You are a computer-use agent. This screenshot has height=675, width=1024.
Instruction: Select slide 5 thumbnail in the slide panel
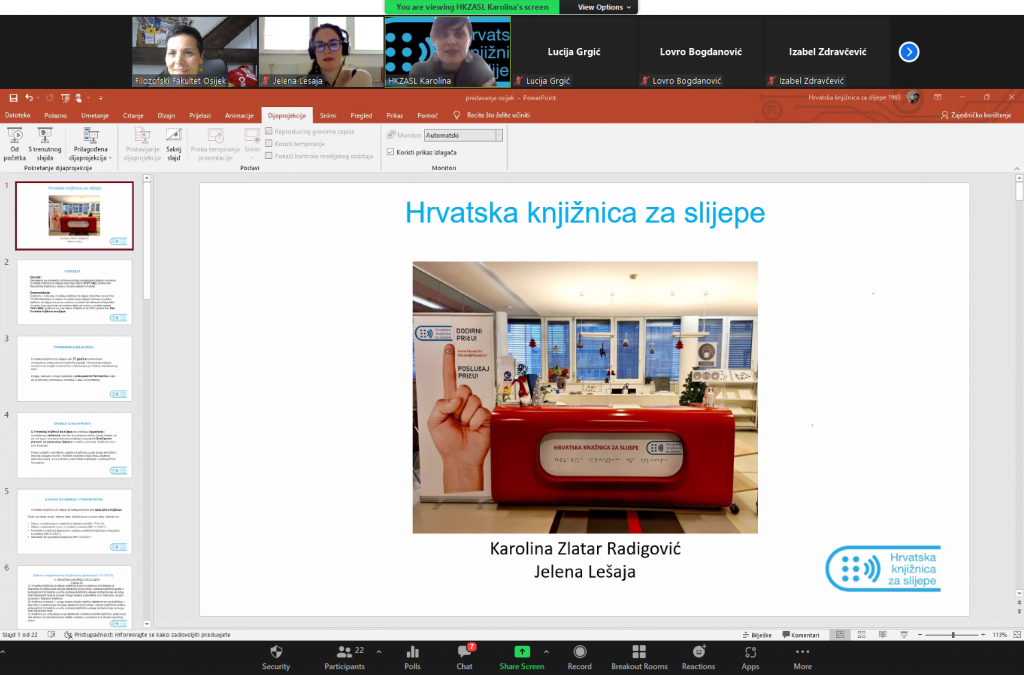(74, 521)
